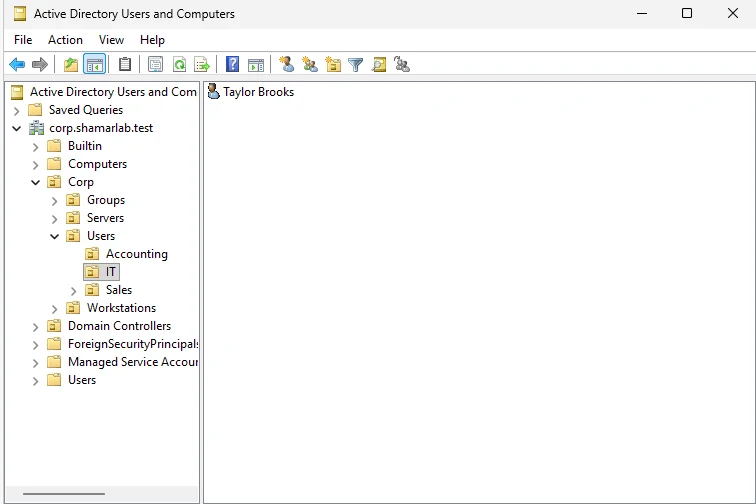Expand the Sales OU
Viewport: 756px width, 504px height.
73,291
